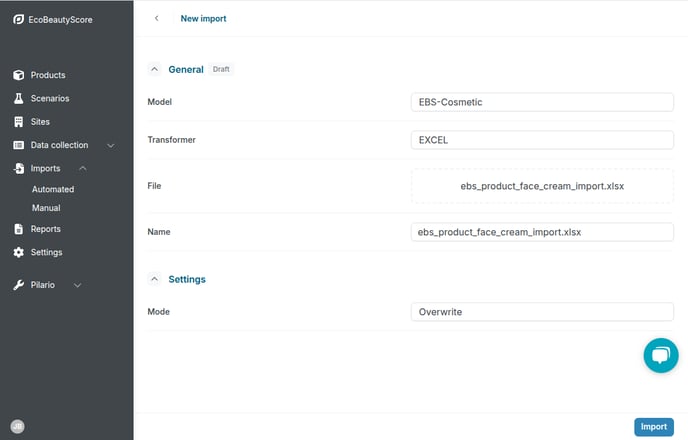Open Sites via the building icon
This screenshot has width=688, height=440.
(x=18, y=122)
